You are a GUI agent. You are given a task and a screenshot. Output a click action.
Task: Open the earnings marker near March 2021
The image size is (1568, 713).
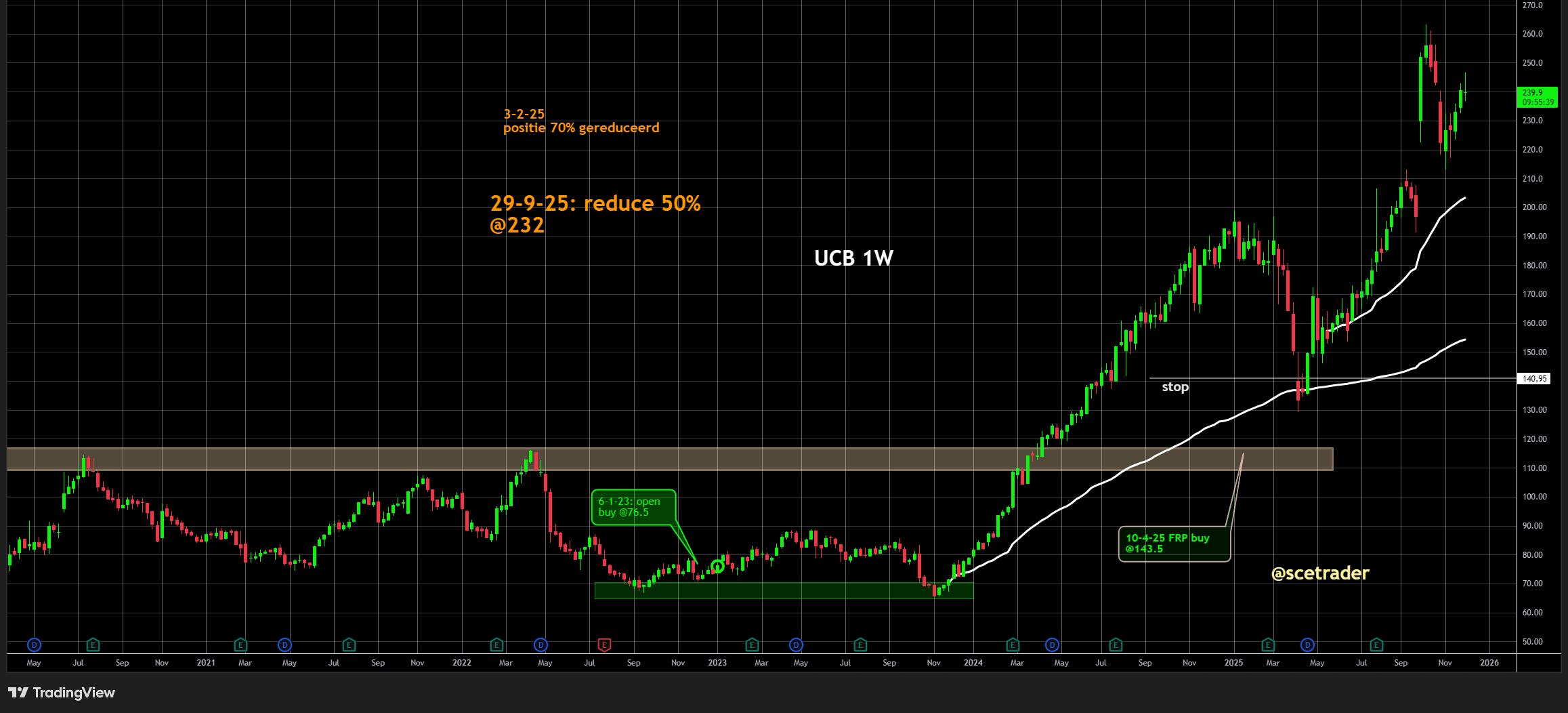click(240, 645)
